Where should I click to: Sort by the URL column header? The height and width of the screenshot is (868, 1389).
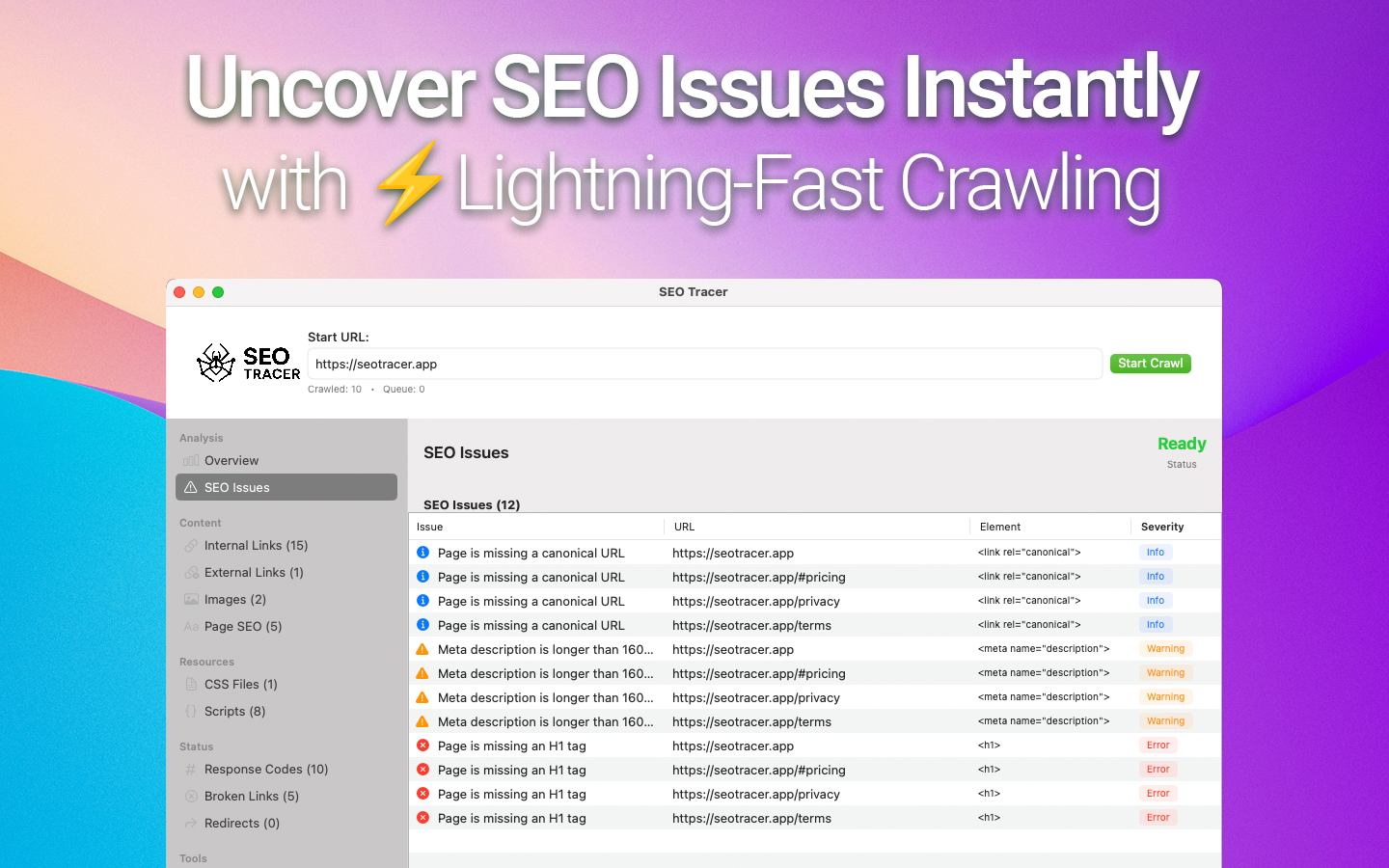(817, 527)
